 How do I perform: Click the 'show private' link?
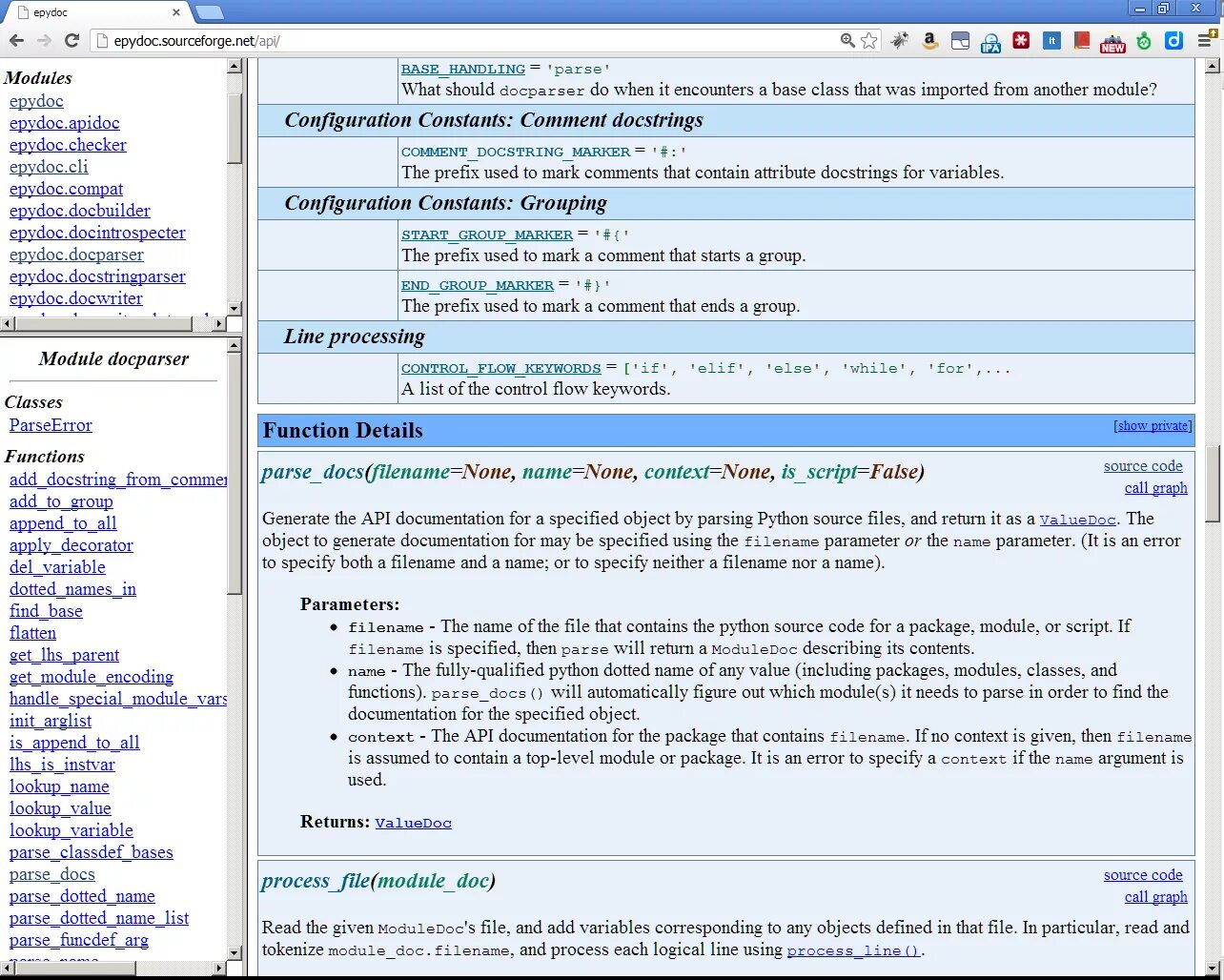pyautogui.click(x=1153, y=426)
